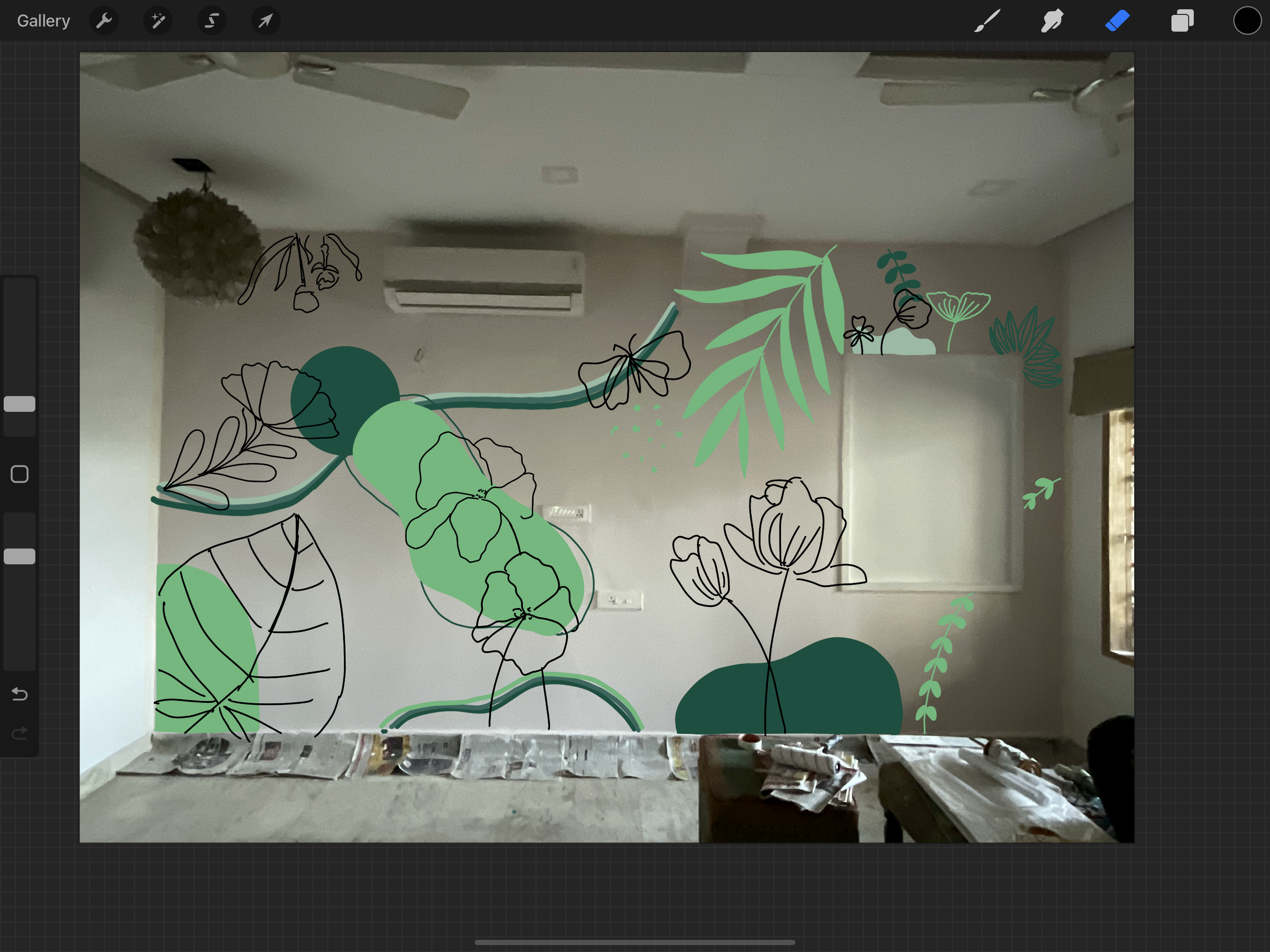Tap the home indicator bar
The width and height of the screenshot is (1270, 952).
coord(635,942)
